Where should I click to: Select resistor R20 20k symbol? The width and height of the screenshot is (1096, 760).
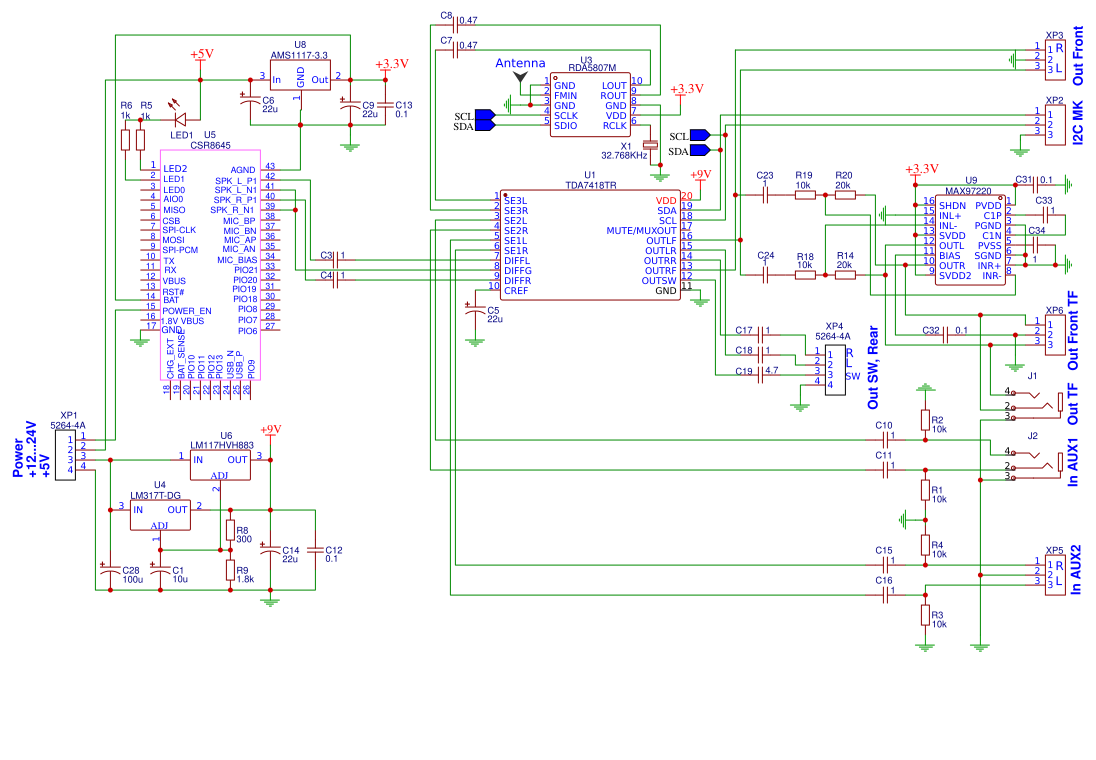(x=845, y=195)
